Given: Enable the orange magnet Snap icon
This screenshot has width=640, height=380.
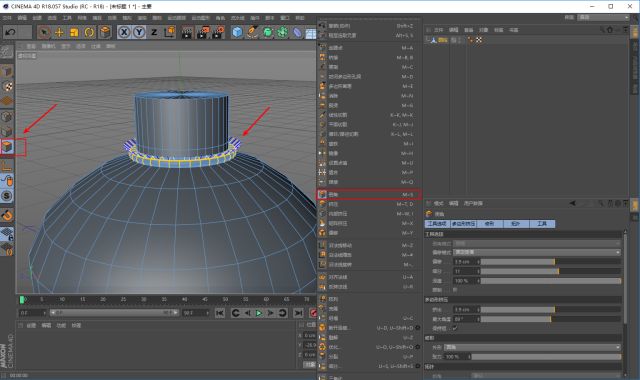Looking at the screenshot, I should coord(7,214).
